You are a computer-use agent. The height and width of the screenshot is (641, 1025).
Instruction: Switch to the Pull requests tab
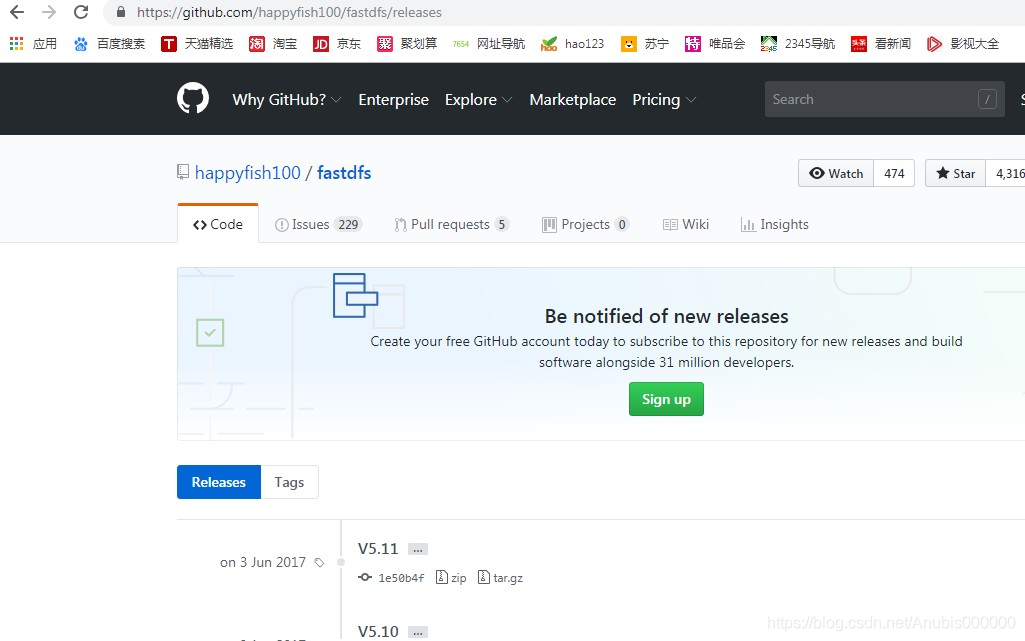pos(451,224)
